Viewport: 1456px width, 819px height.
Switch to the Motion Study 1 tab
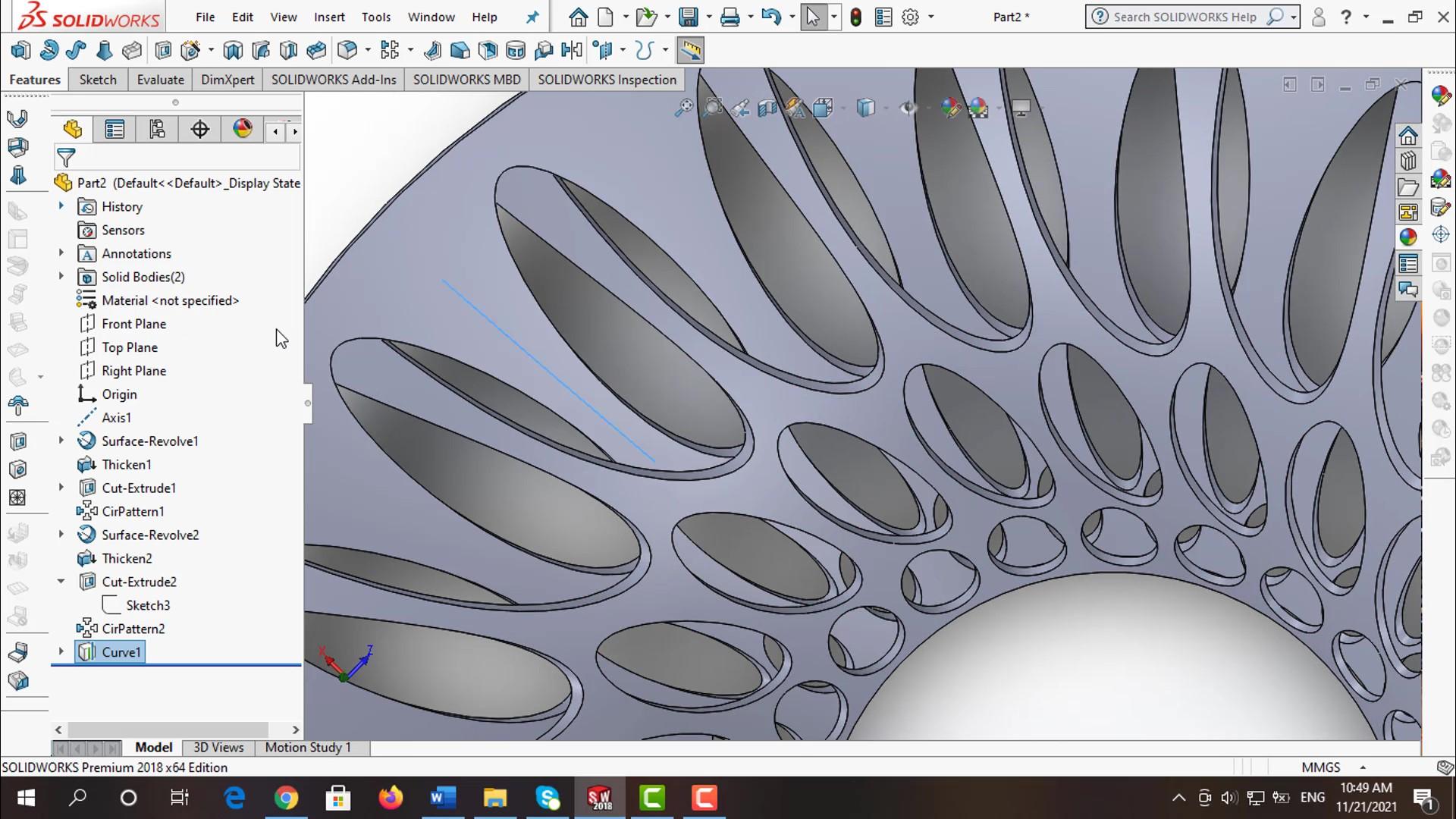(x=308, y=748)
